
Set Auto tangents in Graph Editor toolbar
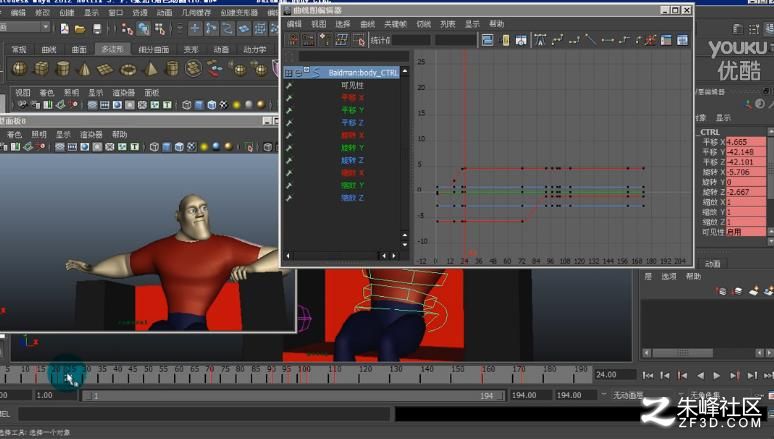coord(541,40)
